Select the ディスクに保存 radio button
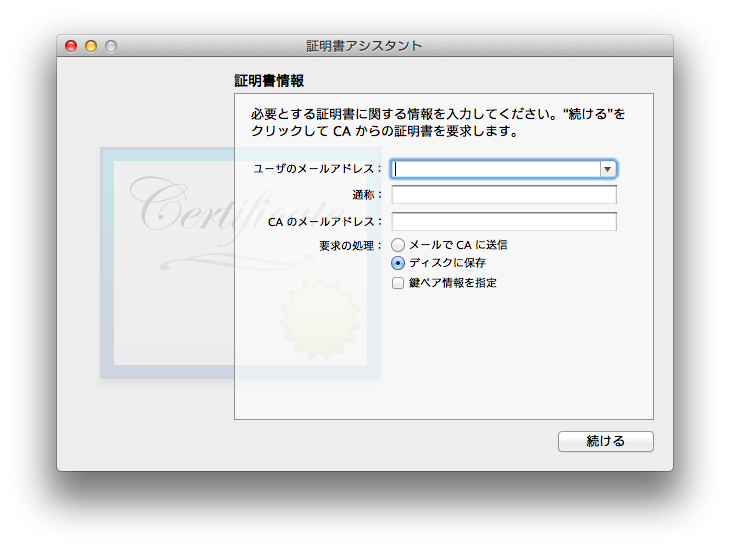 (x=398, y=263)
